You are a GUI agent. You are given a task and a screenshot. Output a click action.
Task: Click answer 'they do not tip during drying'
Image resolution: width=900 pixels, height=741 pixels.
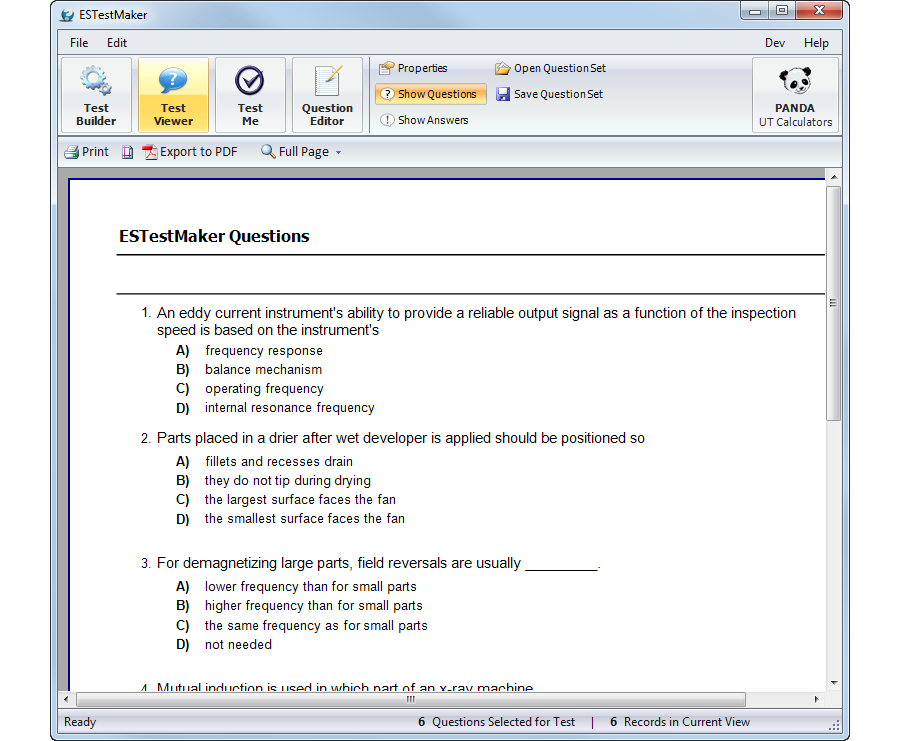click(x=288, y=480)
